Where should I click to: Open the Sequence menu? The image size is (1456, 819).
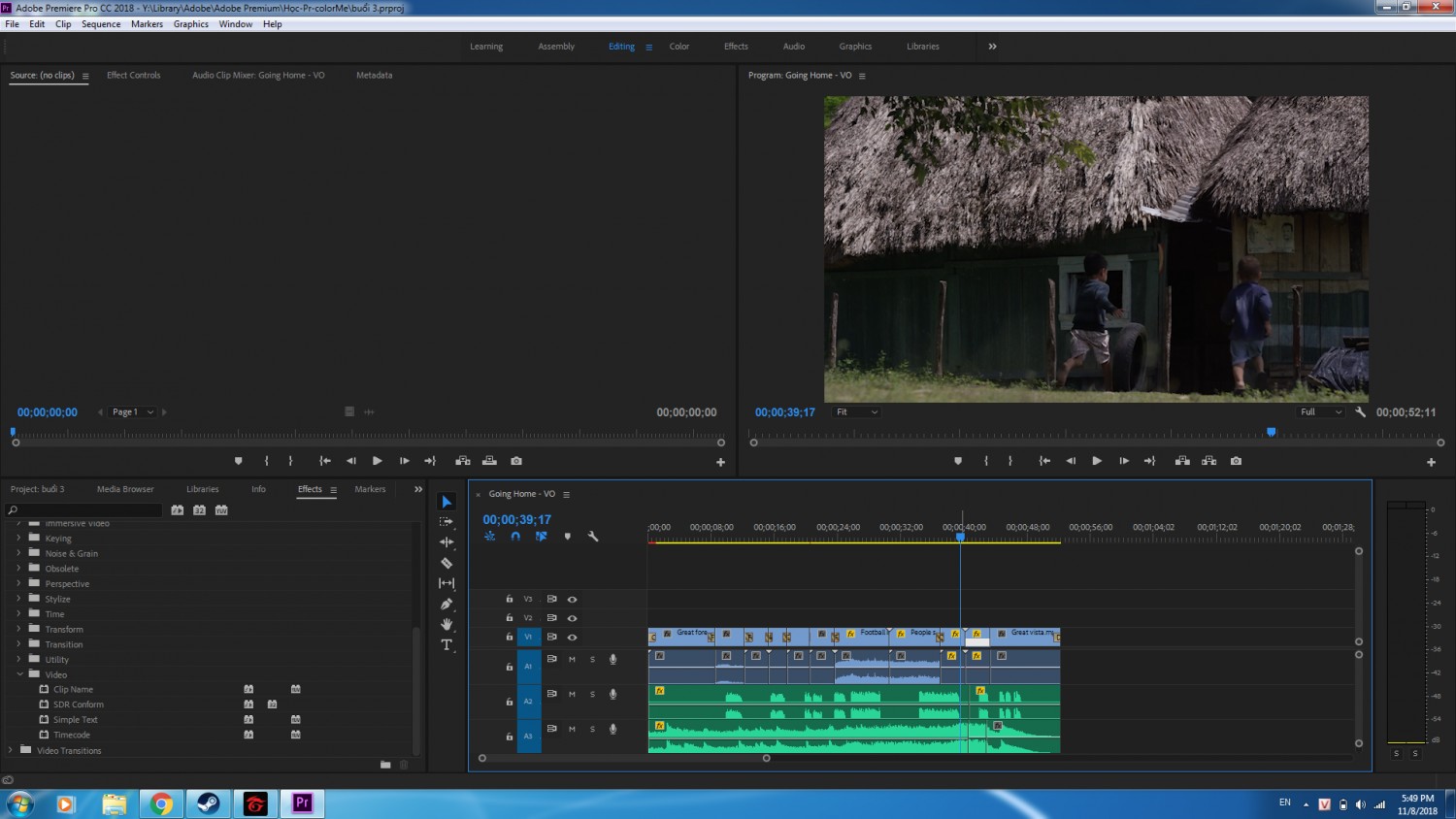pyautogui.click(x=101, y=24)
